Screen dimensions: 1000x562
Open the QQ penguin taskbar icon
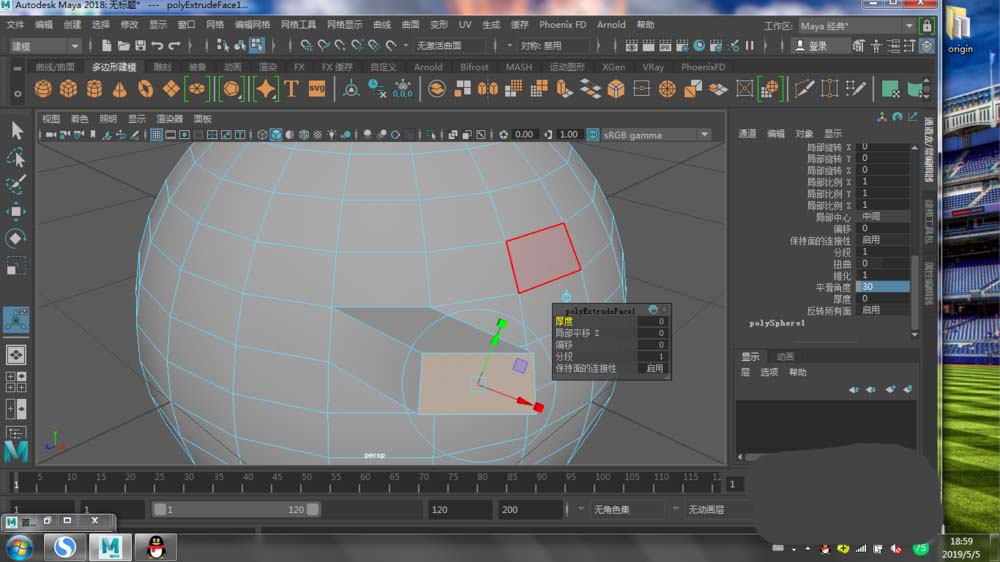(156, 546)
